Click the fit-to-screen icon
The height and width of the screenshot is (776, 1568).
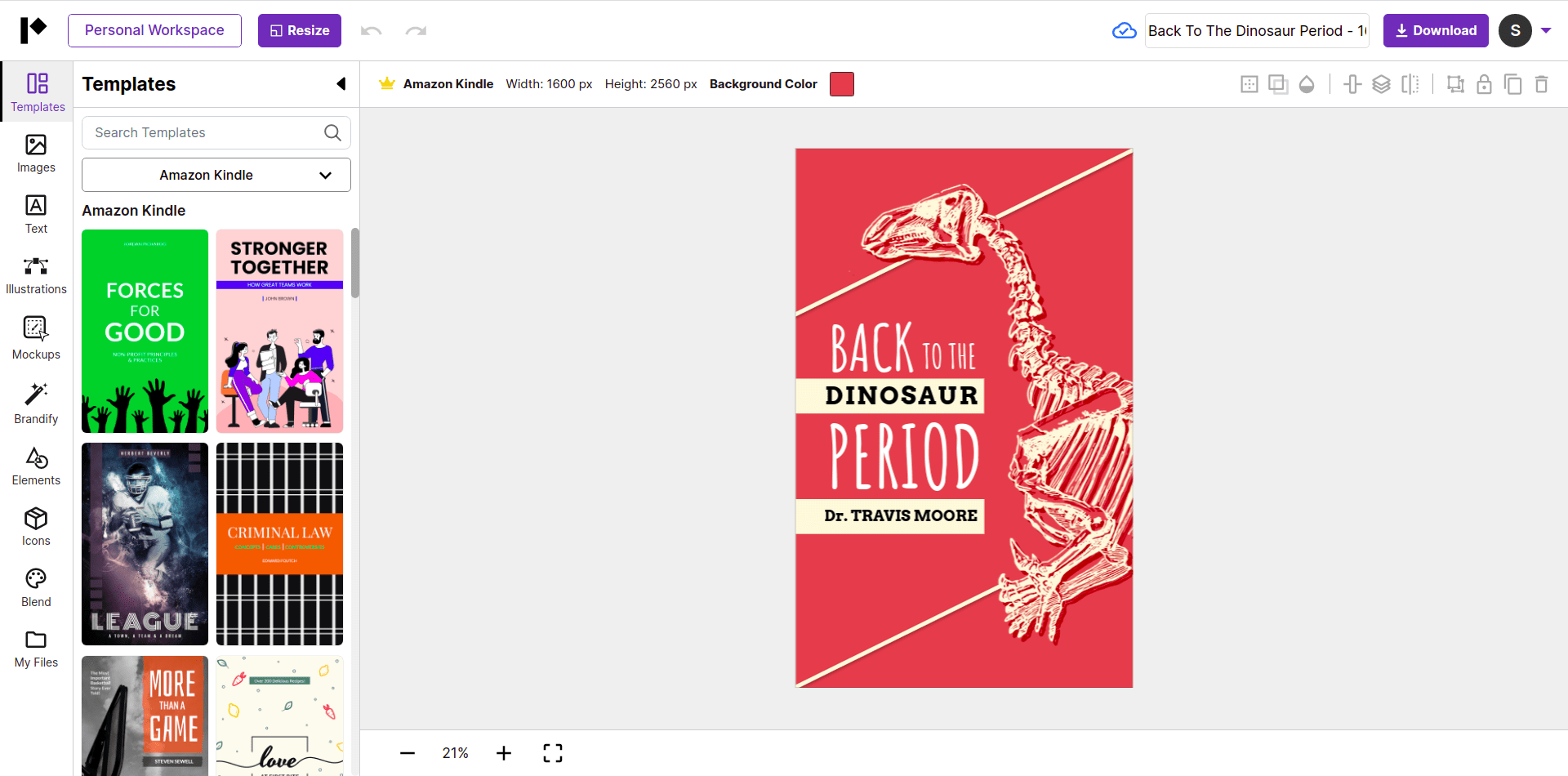pos(553,753)
